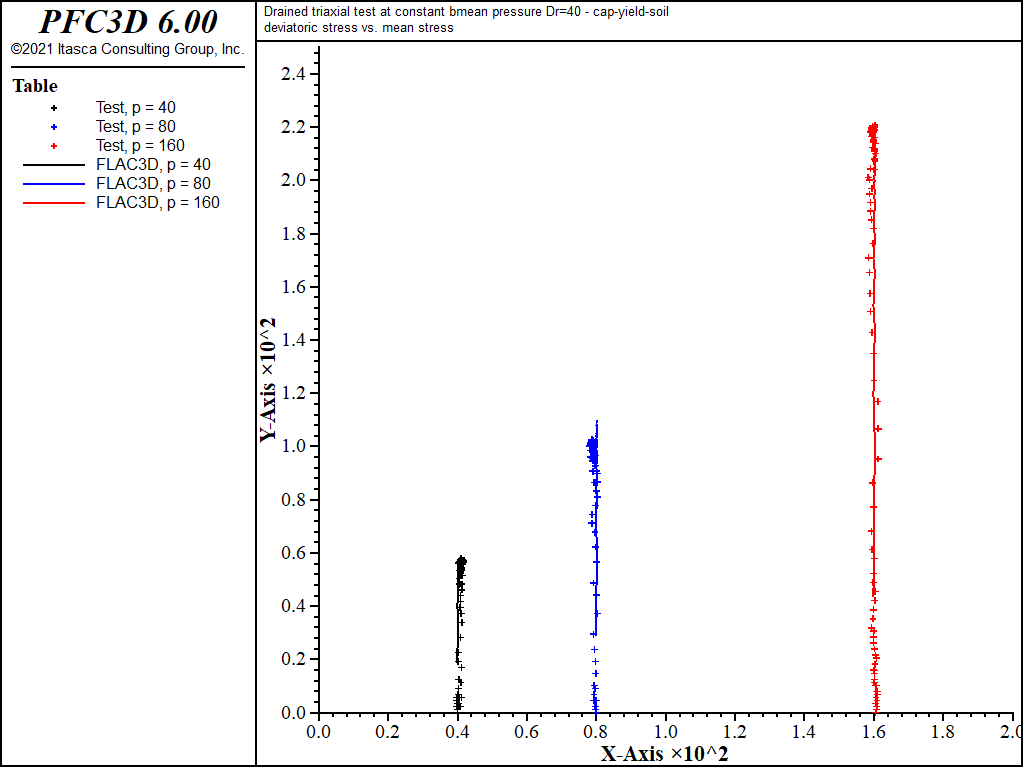Image resolution: width=1024 pixels, height=768 pixels.
Task: Click the 'deviatoric stress vs. mean stress' subtitle
Action: (359, 28)
